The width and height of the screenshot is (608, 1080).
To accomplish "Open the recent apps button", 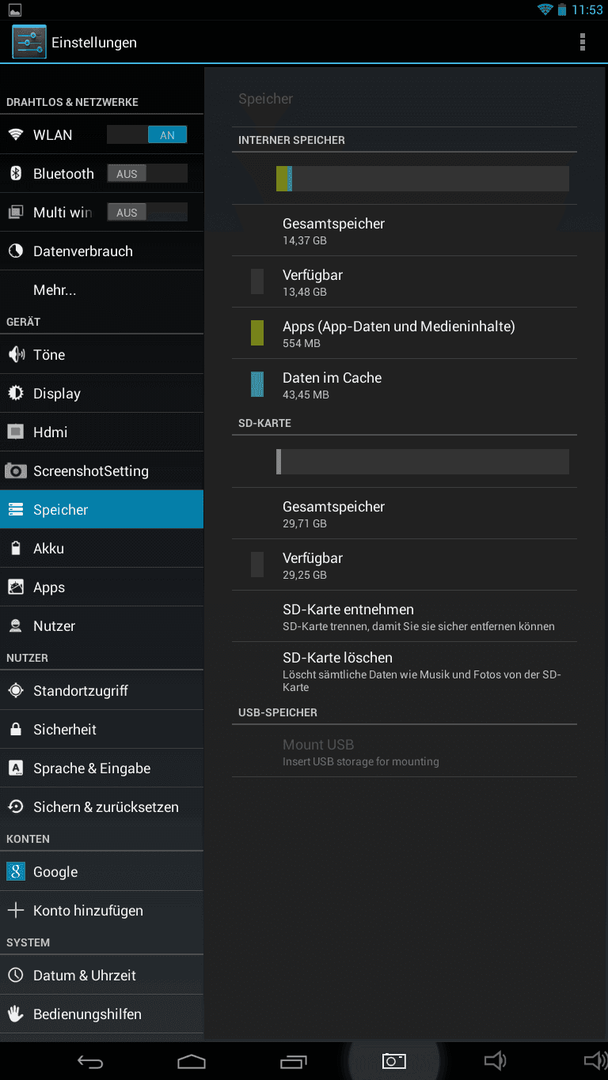I will (293, 1061).
